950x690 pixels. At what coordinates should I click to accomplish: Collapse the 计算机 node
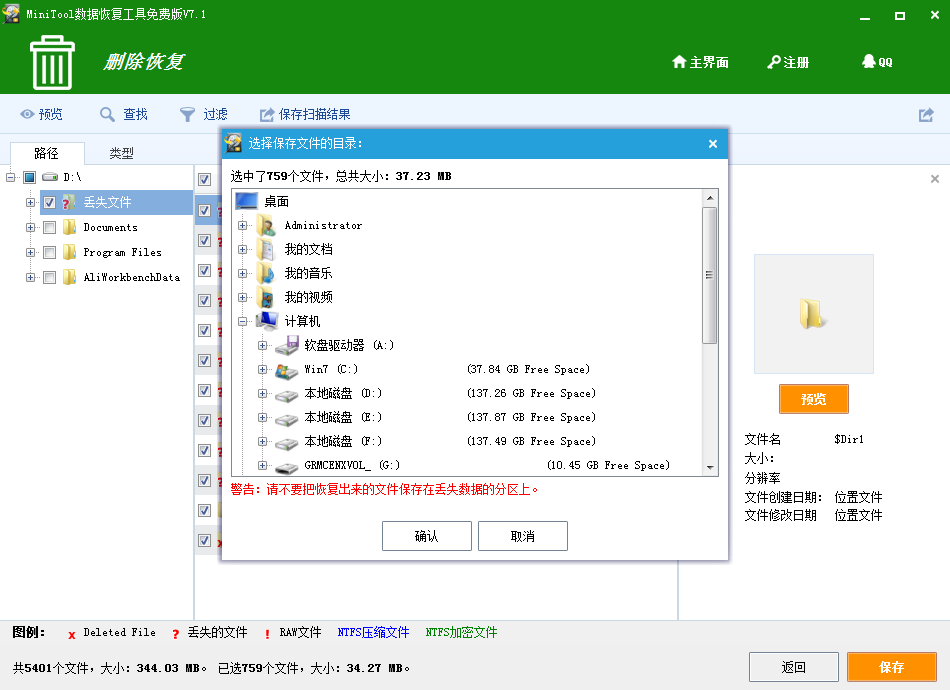coord(242,321)
